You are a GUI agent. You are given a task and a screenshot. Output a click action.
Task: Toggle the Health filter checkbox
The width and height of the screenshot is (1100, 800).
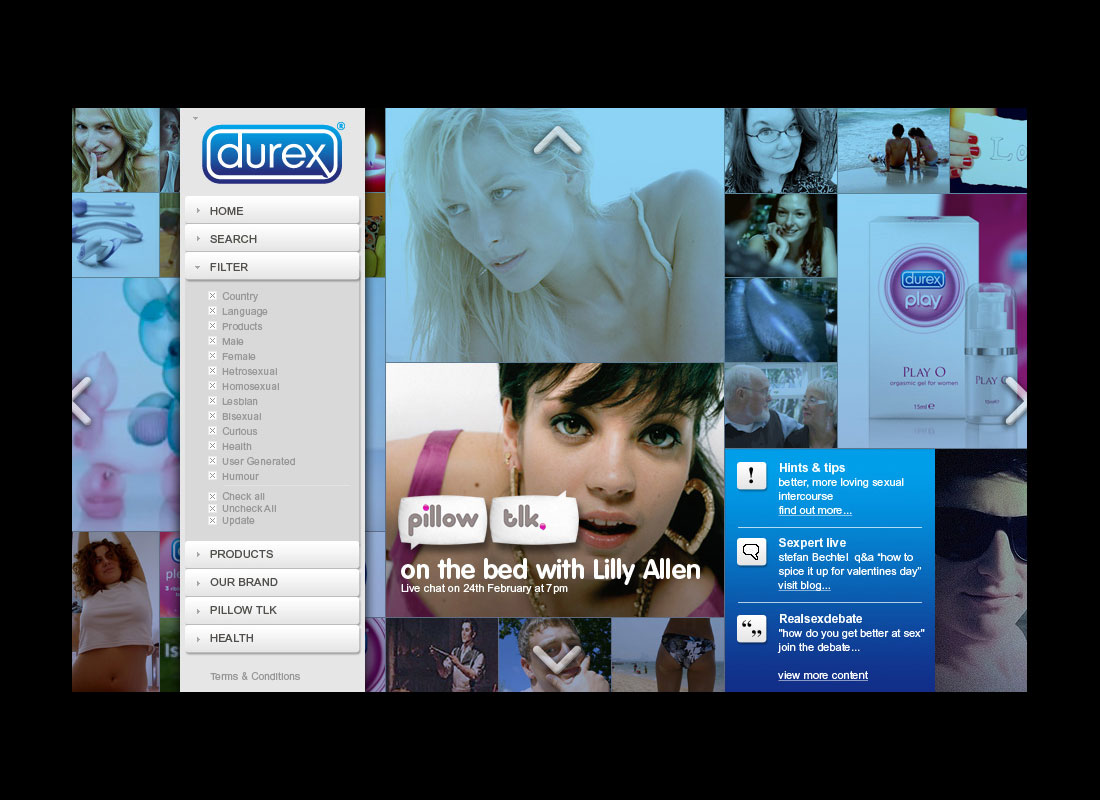[213, 446]
